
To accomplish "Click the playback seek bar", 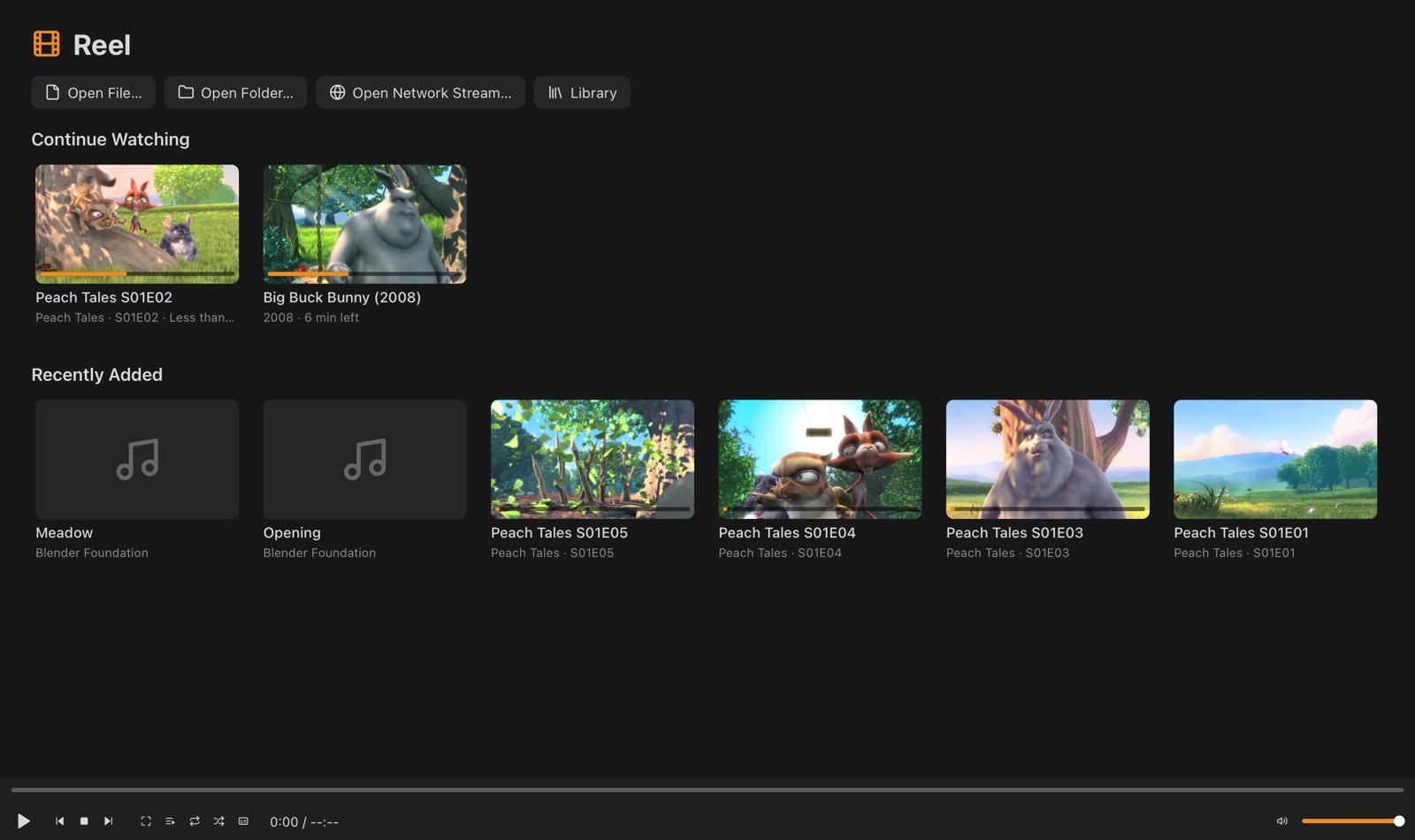I will 707,790.
